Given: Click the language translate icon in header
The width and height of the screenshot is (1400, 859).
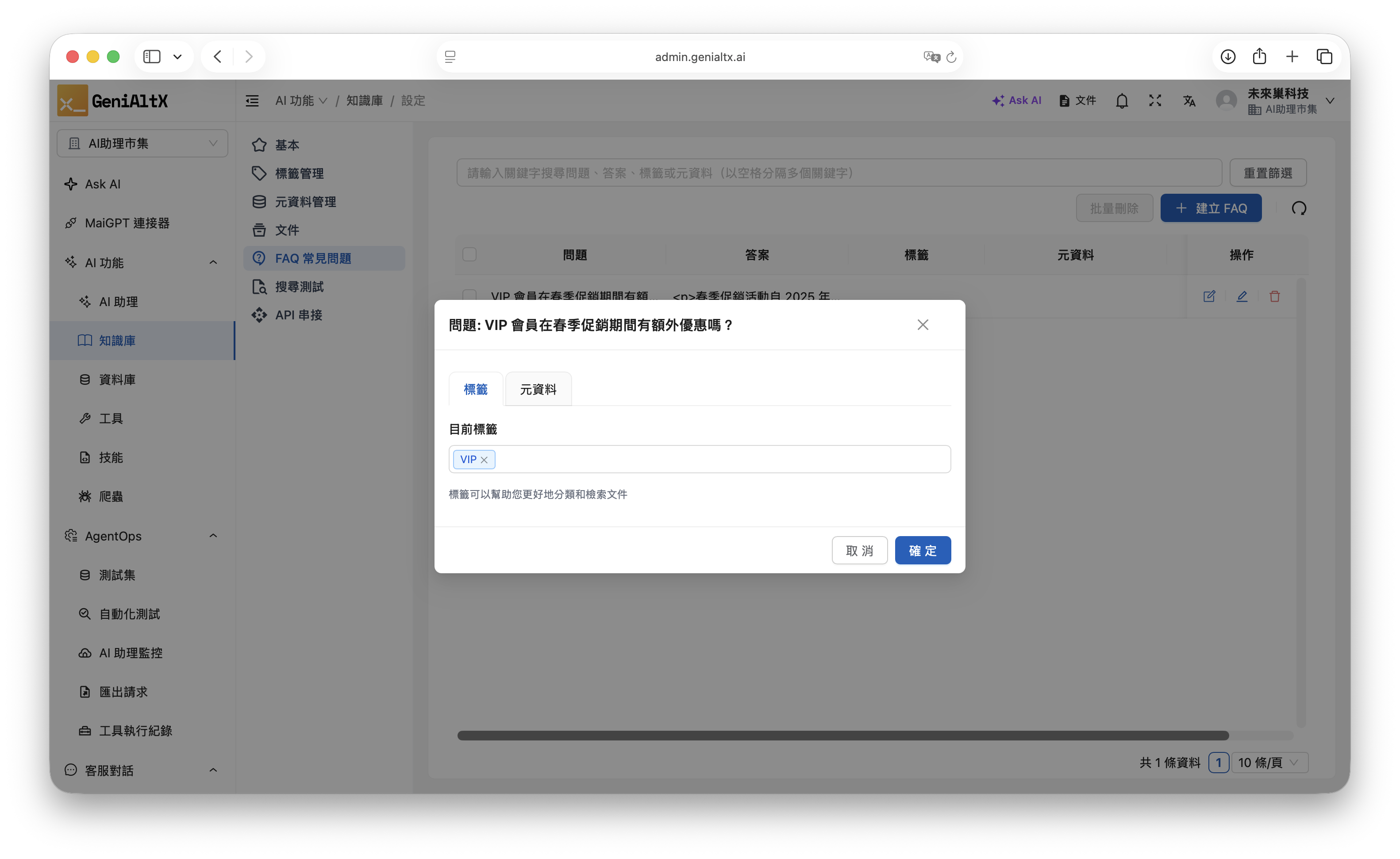Looking at the screenshot, I should point(1188,101).
